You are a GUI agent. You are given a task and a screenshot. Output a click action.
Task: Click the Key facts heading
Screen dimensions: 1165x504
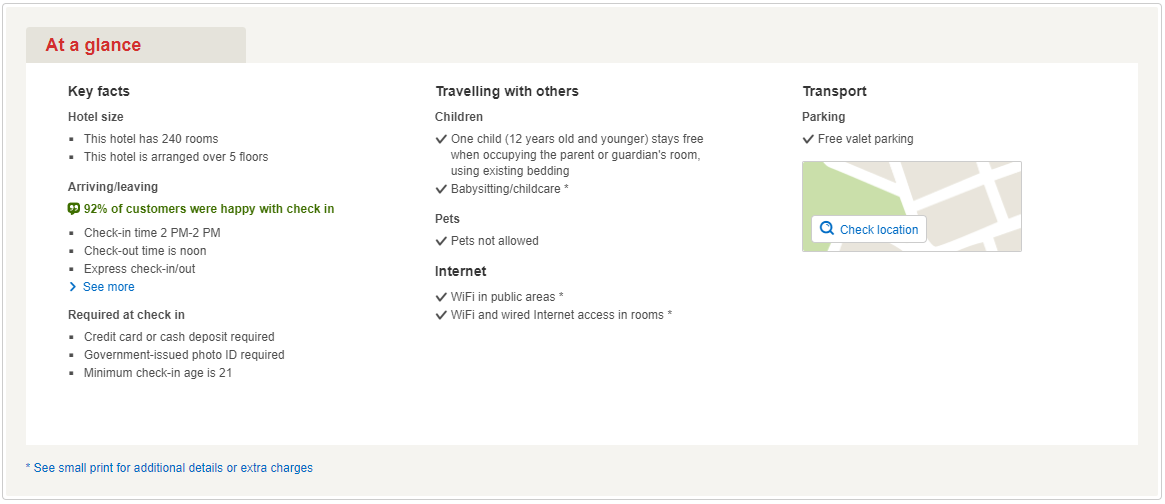(99, 91)
